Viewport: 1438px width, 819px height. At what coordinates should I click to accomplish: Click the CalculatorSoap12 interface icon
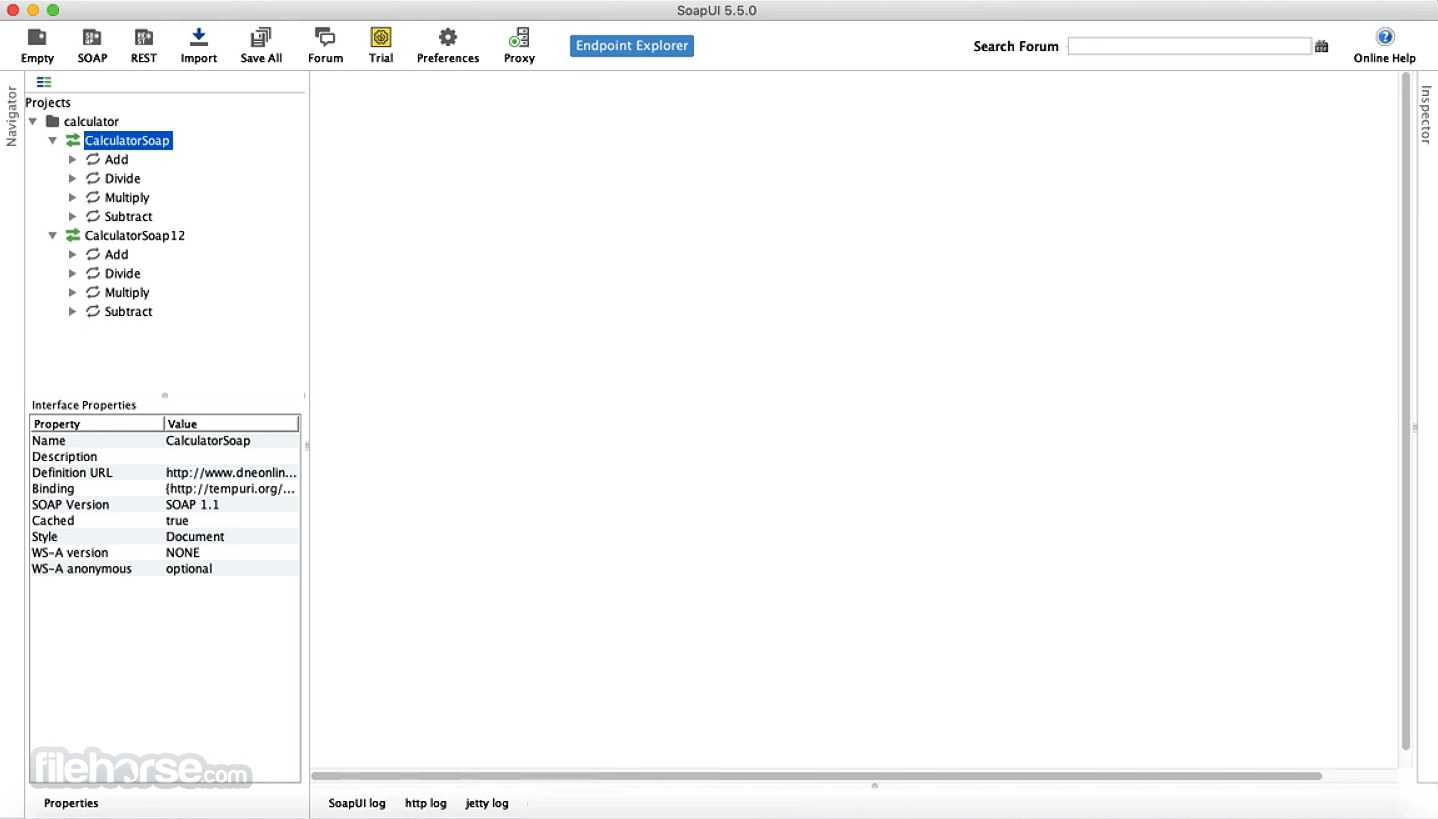tap(73, 236)
